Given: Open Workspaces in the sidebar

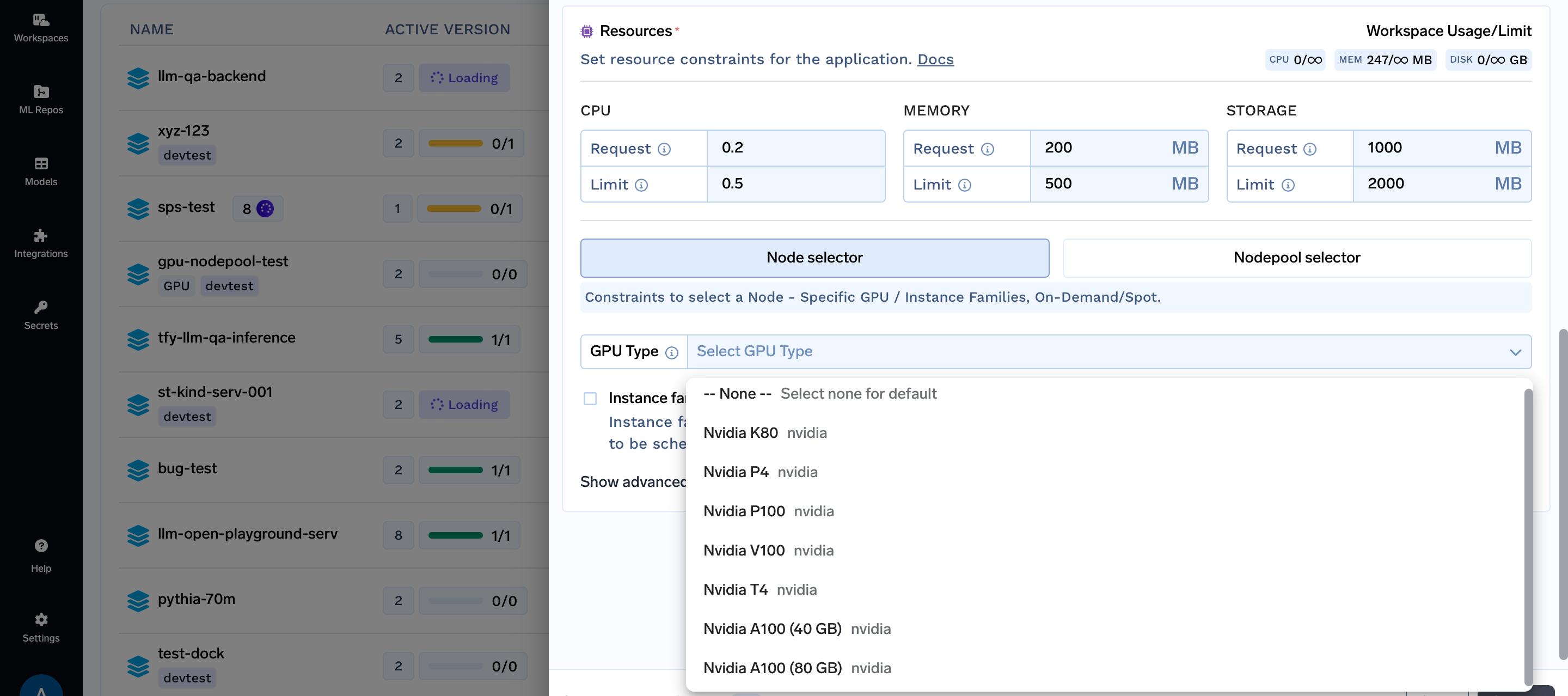Looking at the screenshot, I should pyautogui.click(x=41, y=27).
